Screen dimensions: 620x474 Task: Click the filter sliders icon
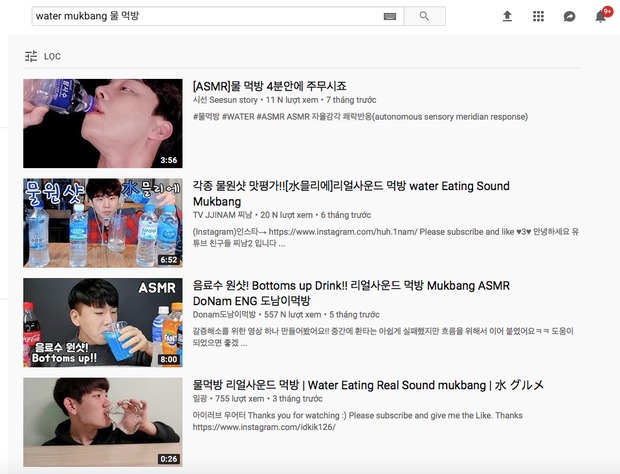tap(31, 57)
